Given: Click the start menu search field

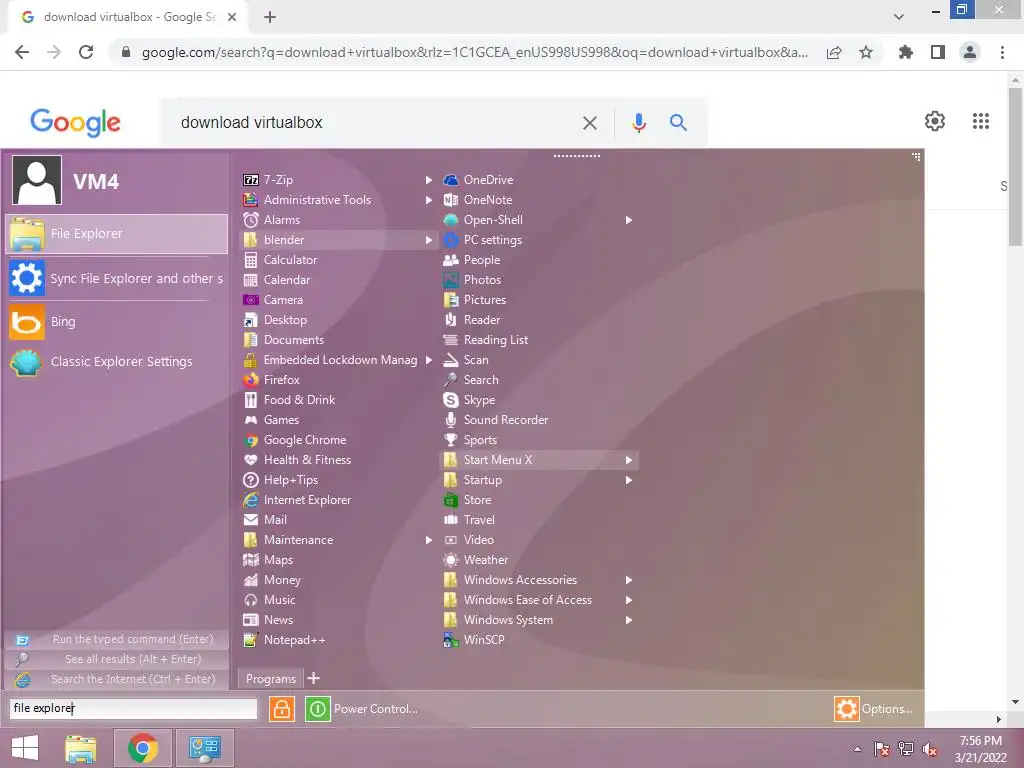Looking at the screenshot, I should 133,708.
